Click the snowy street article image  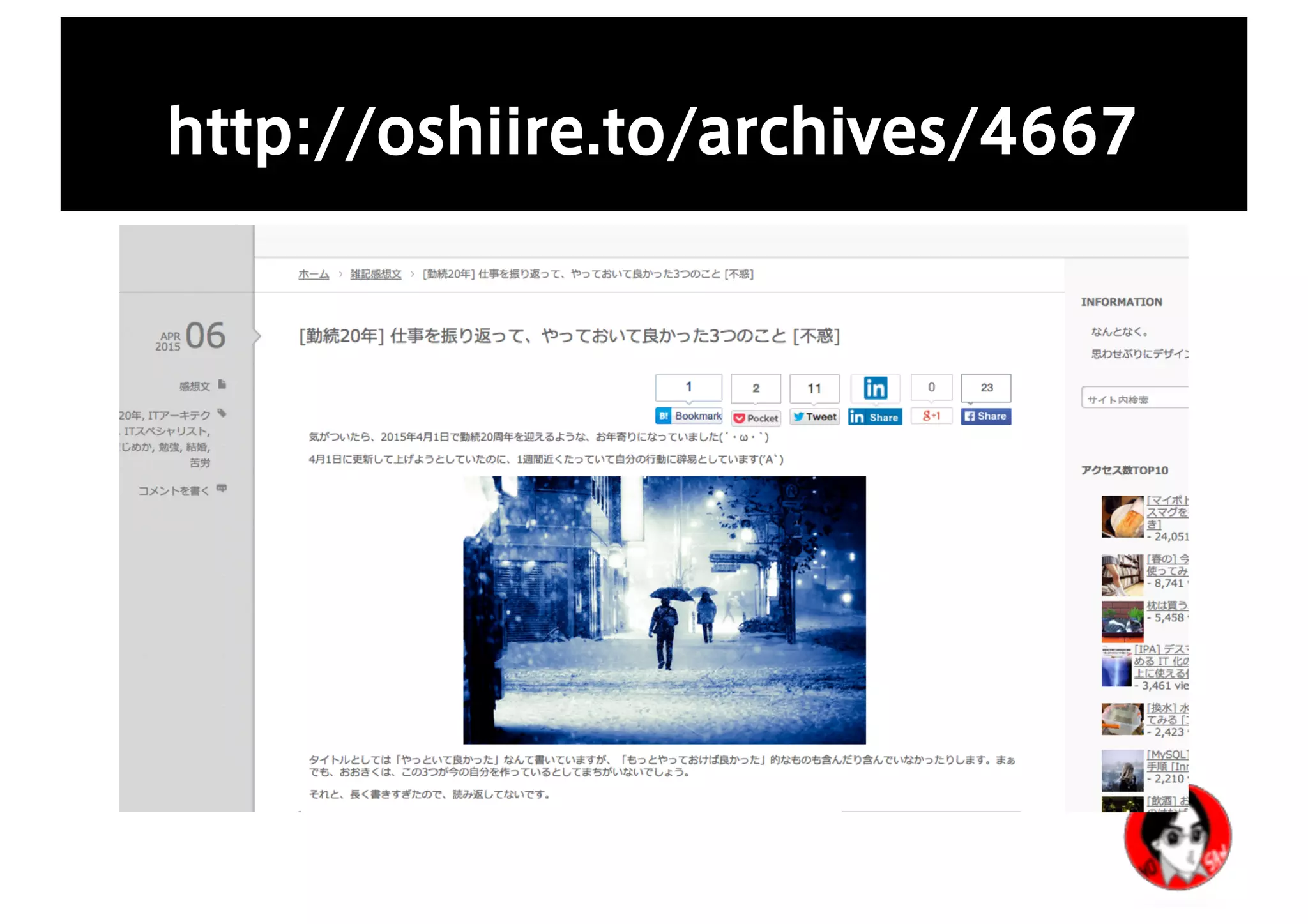coord(664,610)
